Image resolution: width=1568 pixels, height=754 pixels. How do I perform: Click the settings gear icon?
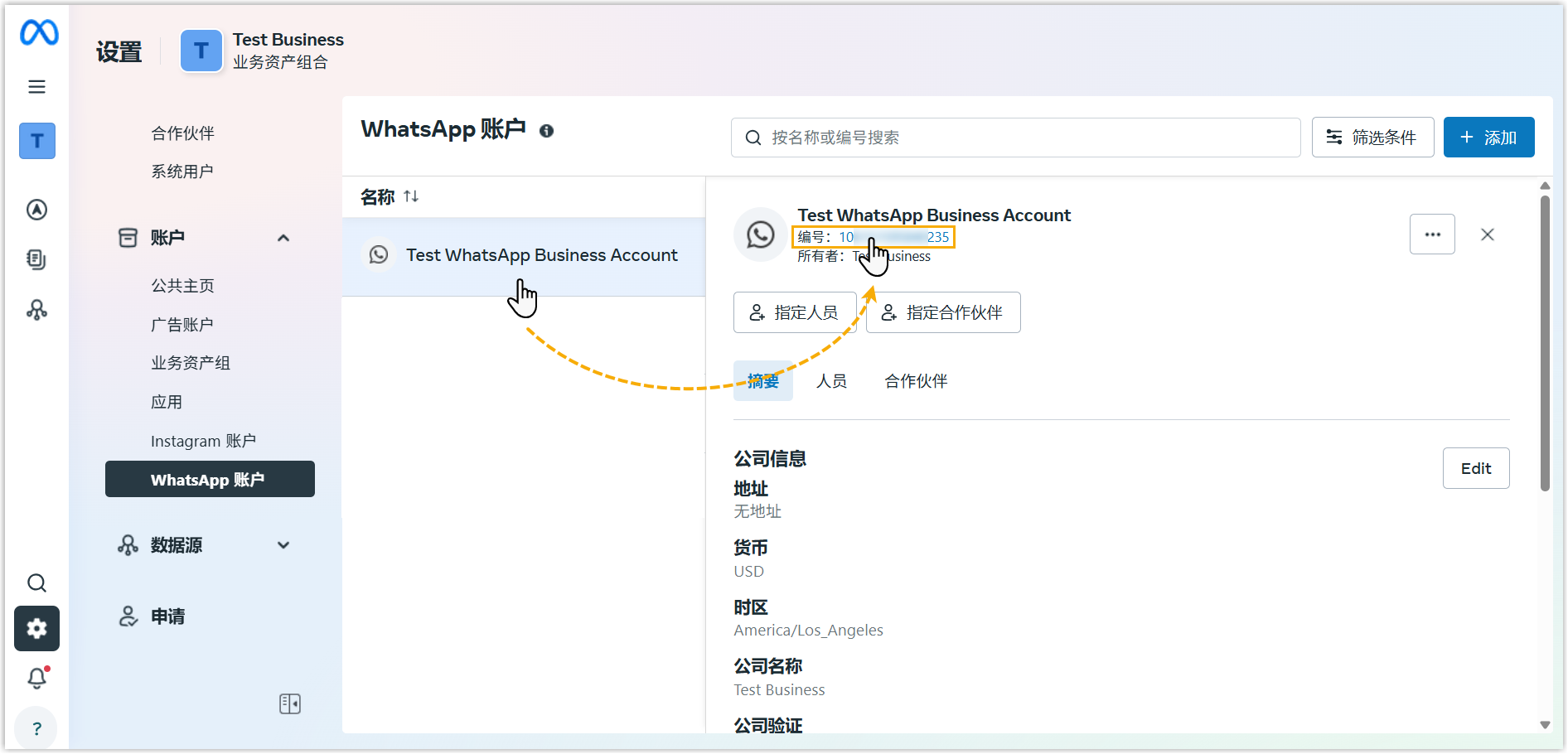(x=37, y=629)
